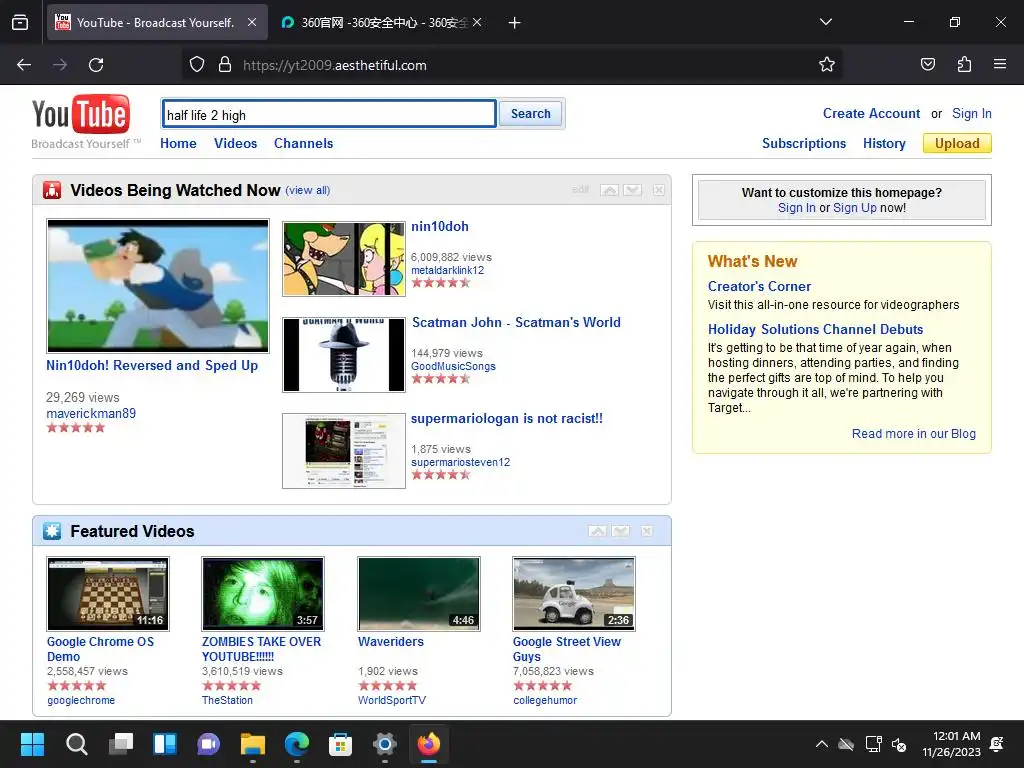Screen dimensions: 1024x768
Task: Open collegehumor channel link
Action: click(545, 700)
